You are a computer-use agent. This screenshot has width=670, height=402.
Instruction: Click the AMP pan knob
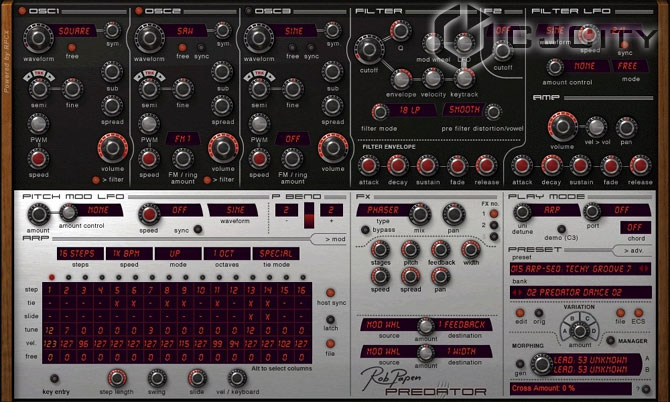click(x=626, y=127)
